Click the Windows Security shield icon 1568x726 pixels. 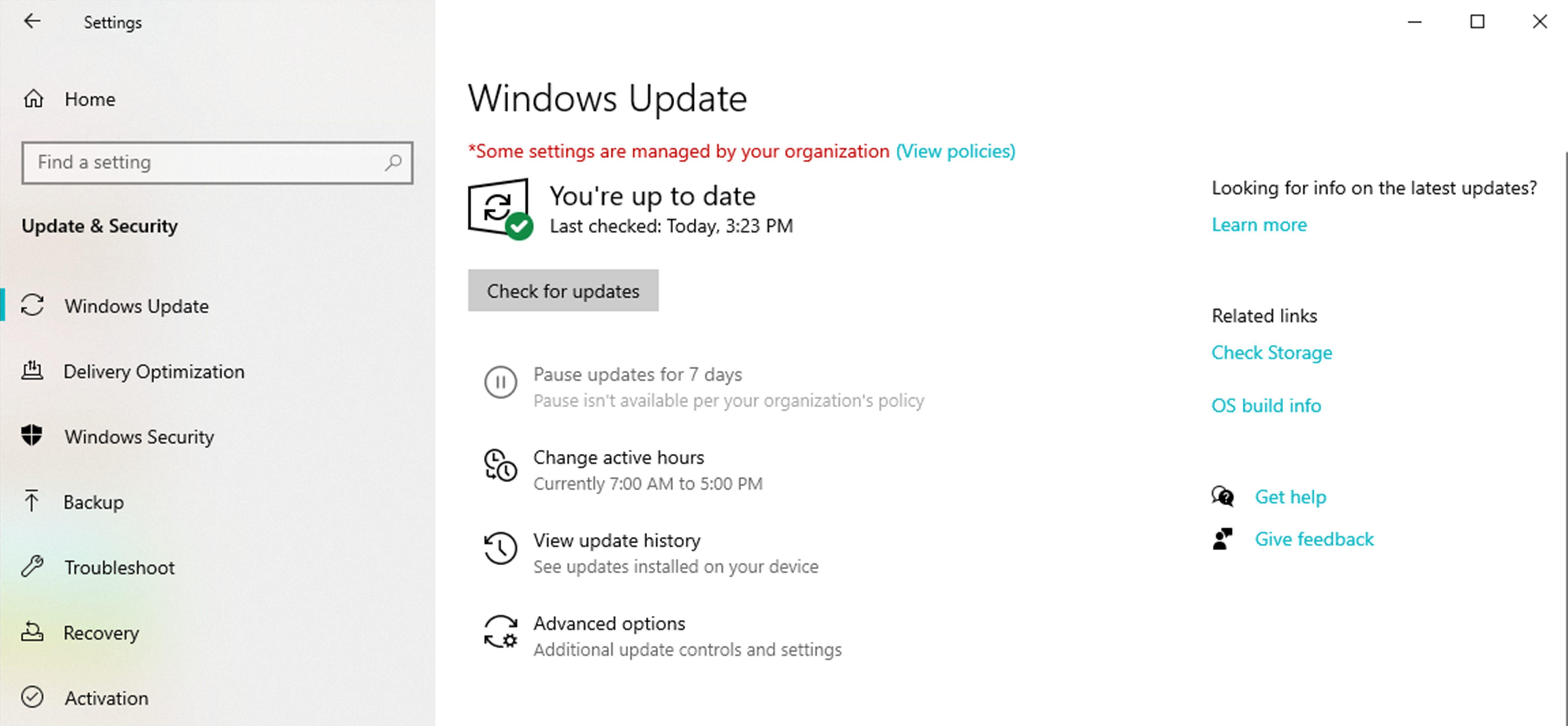33,436
